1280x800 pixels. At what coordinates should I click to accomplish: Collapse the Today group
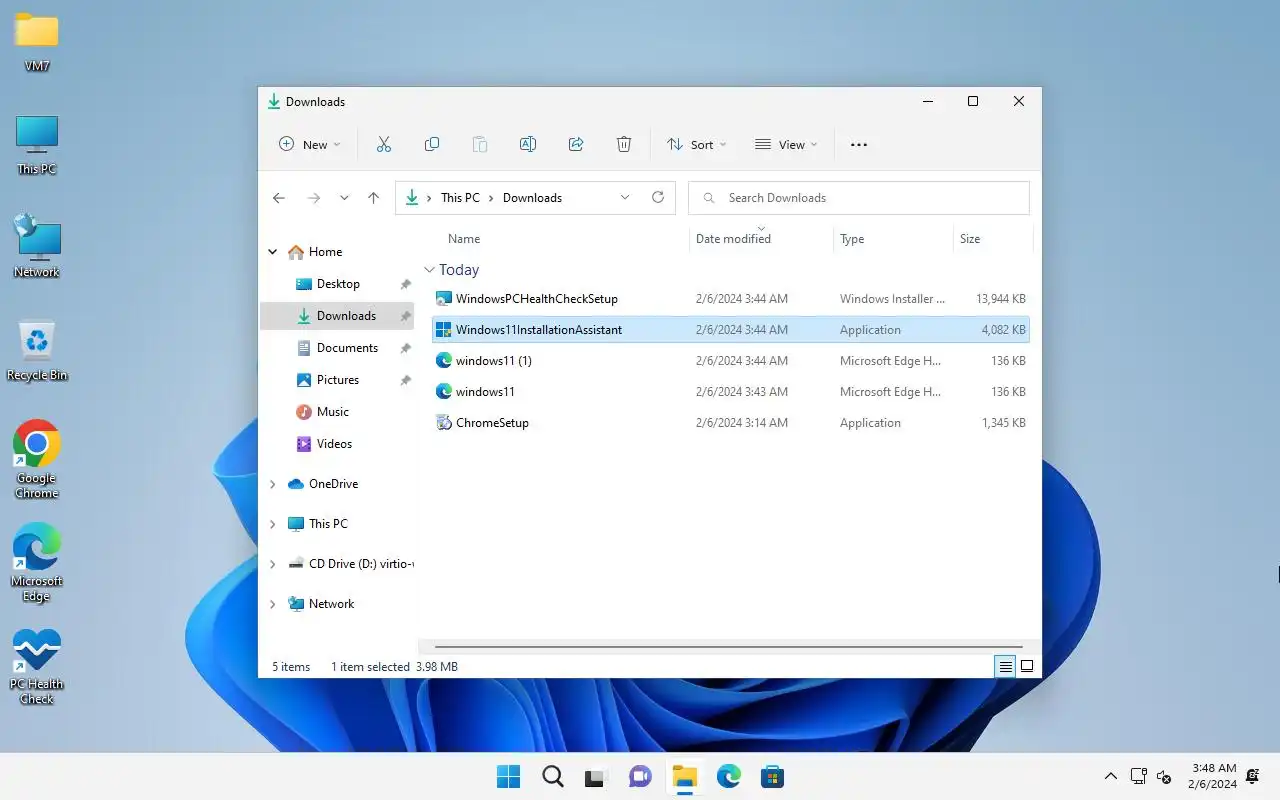click(429, 270)
